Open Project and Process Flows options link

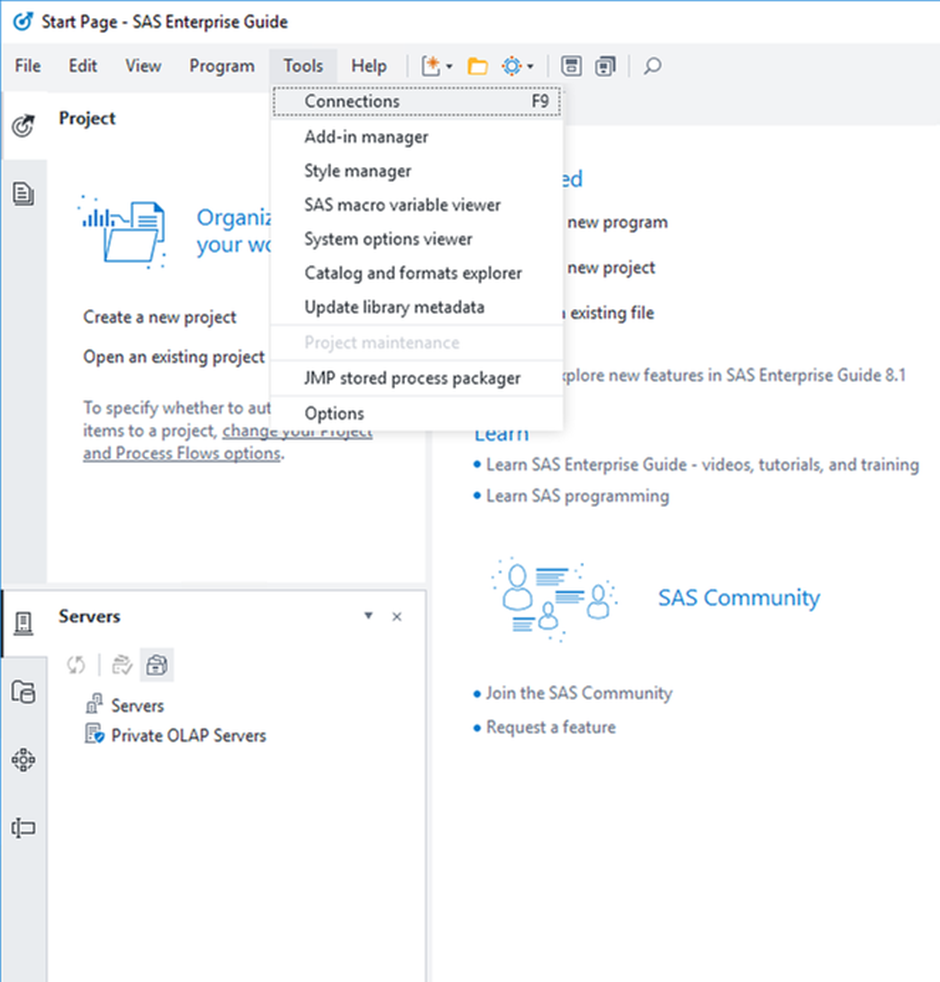[x=182, y=453]
